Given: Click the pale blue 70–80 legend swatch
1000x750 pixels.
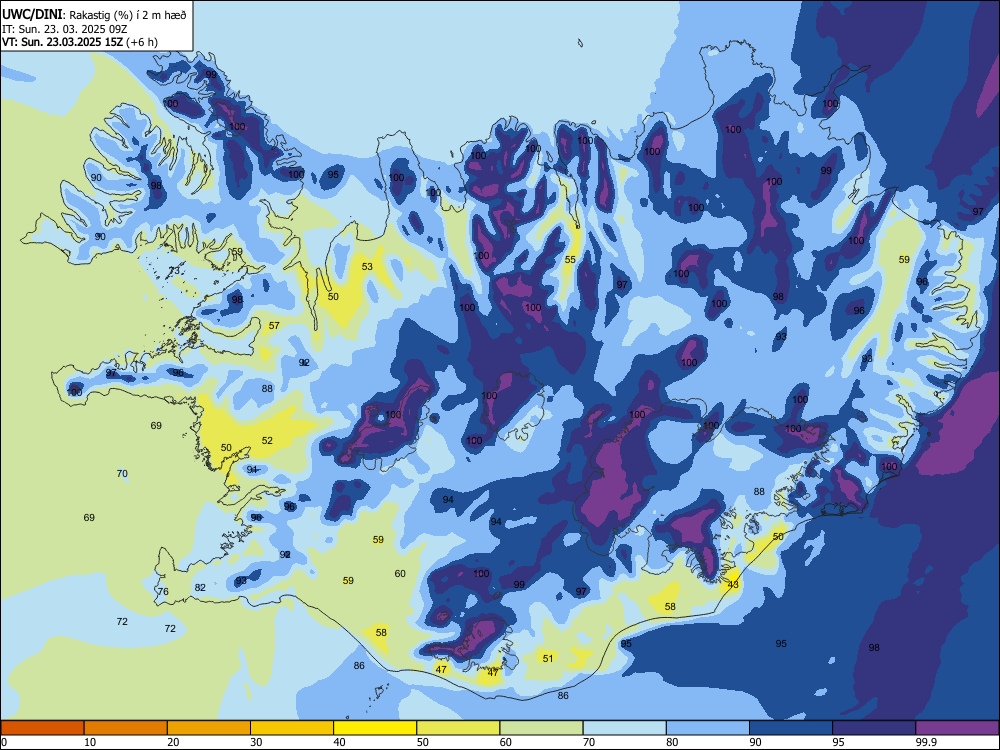Looking at the screenshot, I should (624, 728).
